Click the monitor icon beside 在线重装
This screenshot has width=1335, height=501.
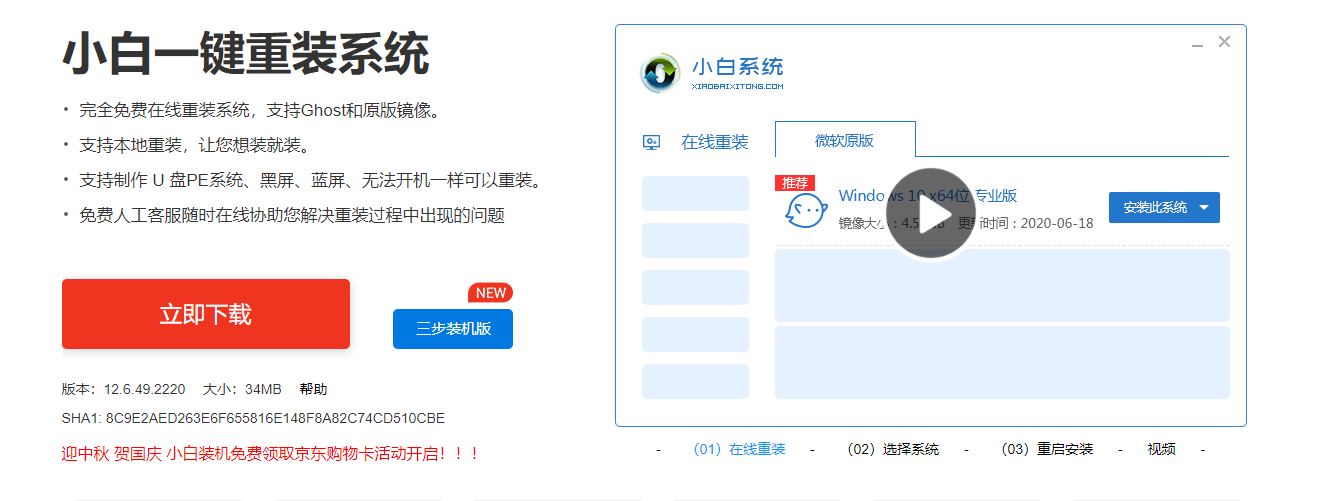(x=651, y=142)
